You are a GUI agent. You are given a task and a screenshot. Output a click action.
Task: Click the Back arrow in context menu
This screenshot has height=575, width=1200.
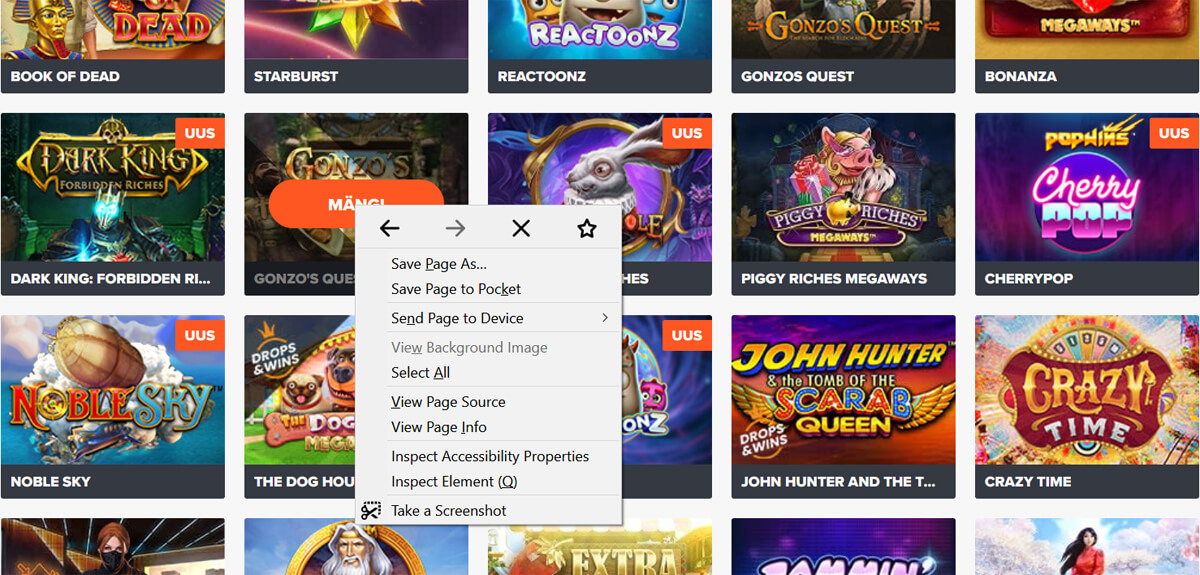click(x=390, y=228)
